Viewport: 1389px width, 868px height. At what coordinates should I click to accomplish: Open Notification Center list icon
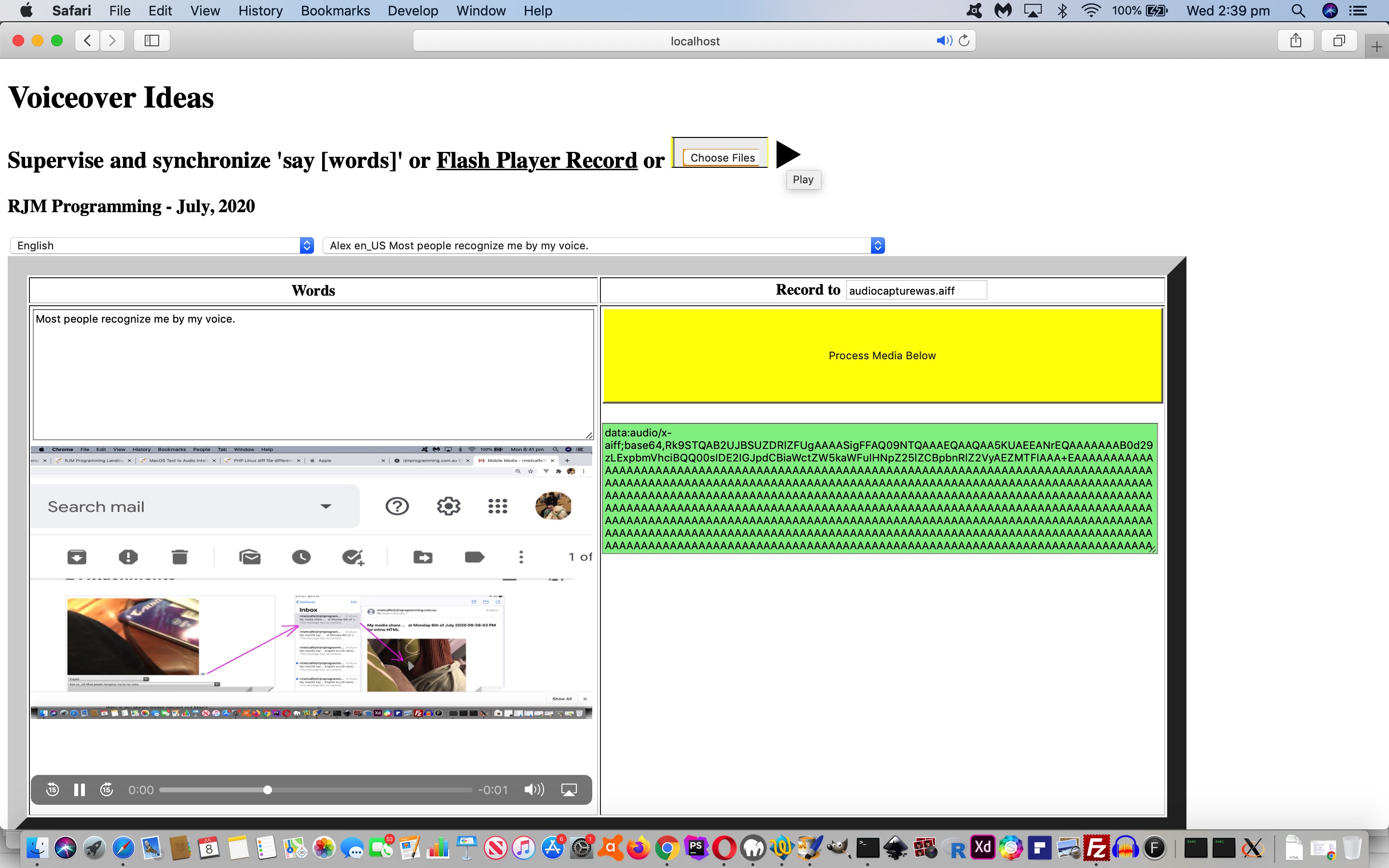pyautogui.click(x=1358, y=10)
